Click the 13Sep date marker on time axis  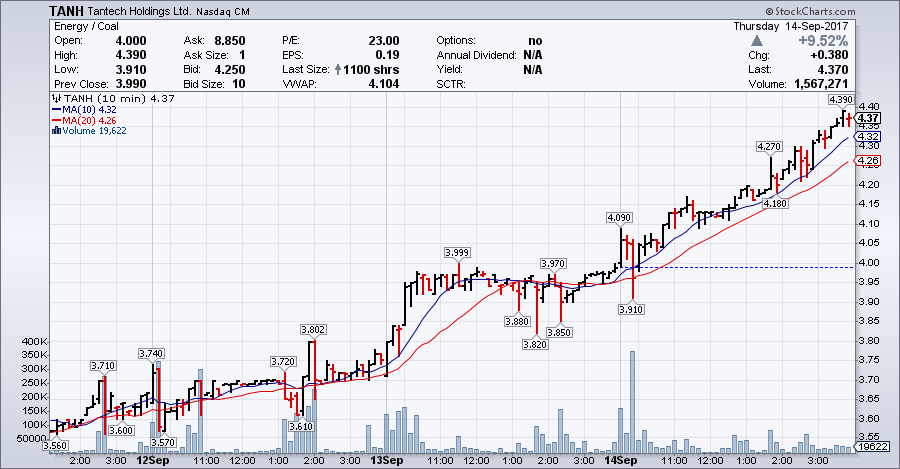(386, 461)
